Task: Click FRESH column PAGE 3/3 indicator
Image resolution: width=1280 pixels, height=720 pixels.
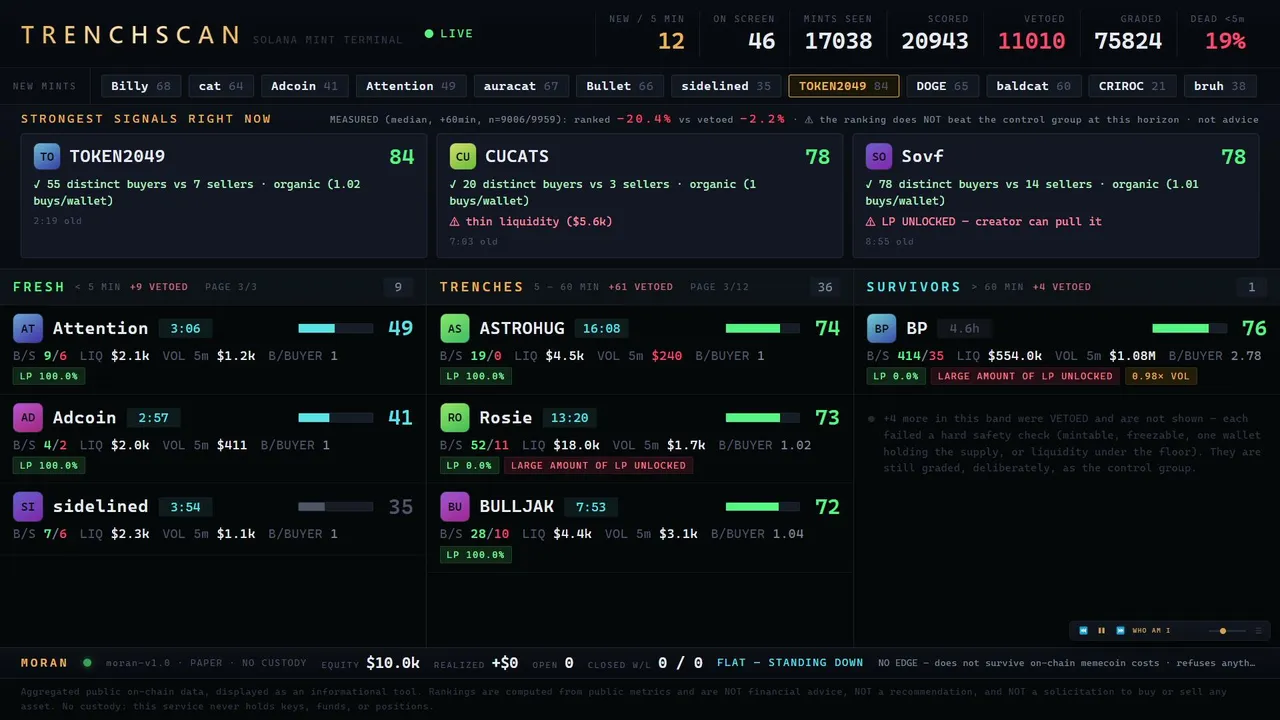Action: pyautogui.click(x=231, y=287)
